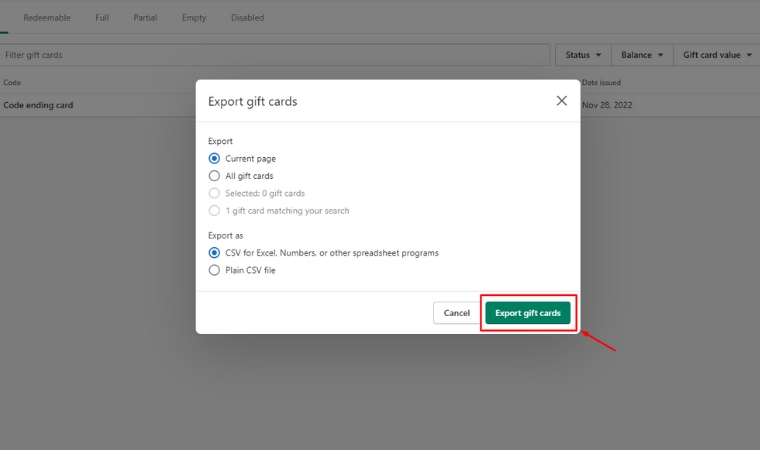Click the Filter gift cards search field
This screenshot has width=760, height=450.
click(x=274, y=55)
